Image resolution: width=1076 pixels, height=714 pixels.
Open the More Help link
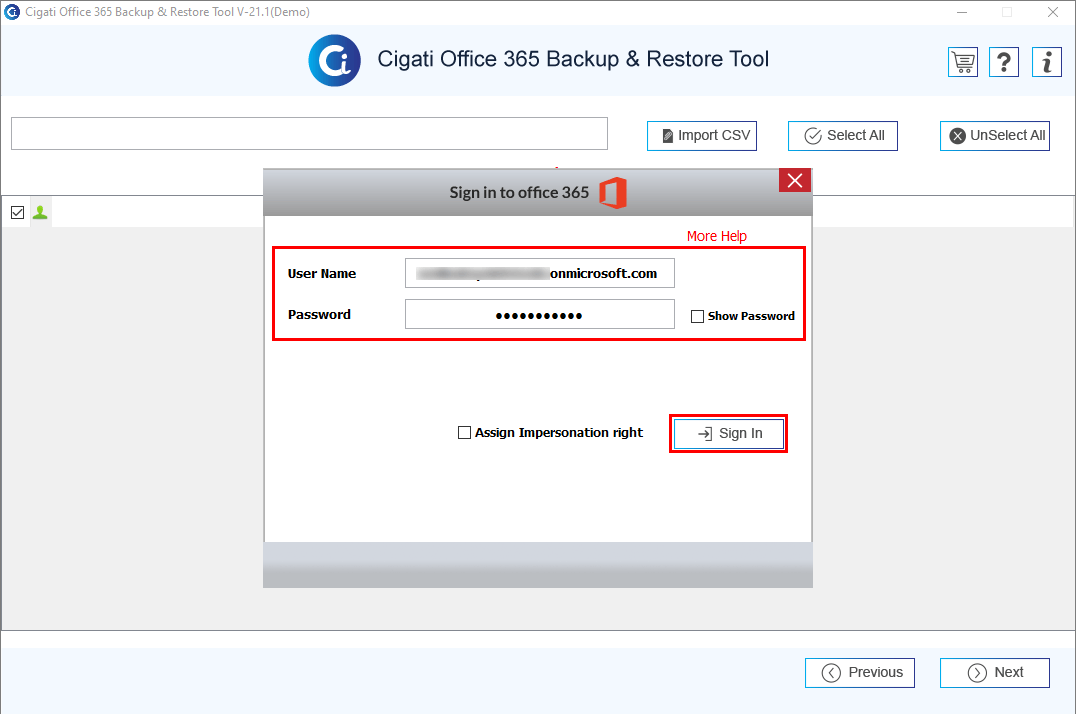pos(716,236)
